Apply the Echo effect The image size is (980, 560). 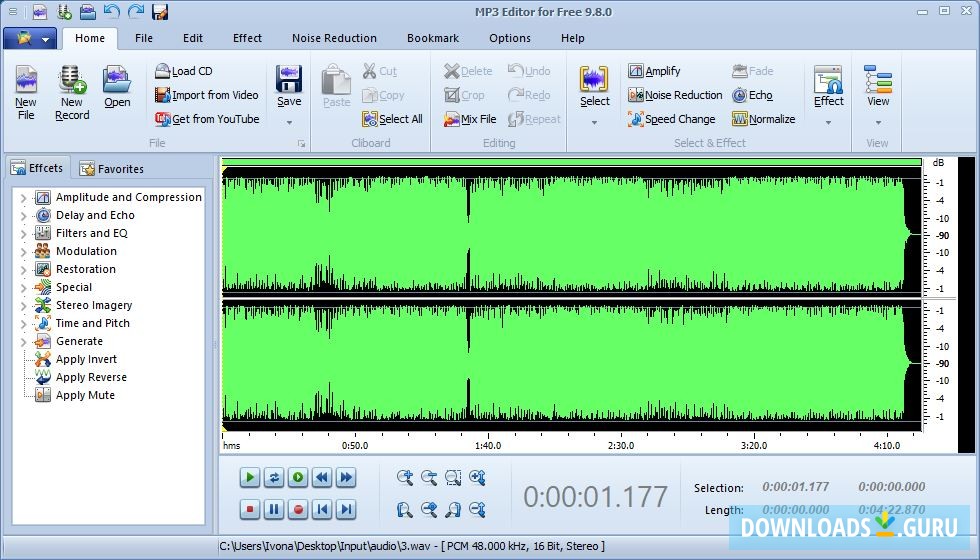[x=752, y=95]
